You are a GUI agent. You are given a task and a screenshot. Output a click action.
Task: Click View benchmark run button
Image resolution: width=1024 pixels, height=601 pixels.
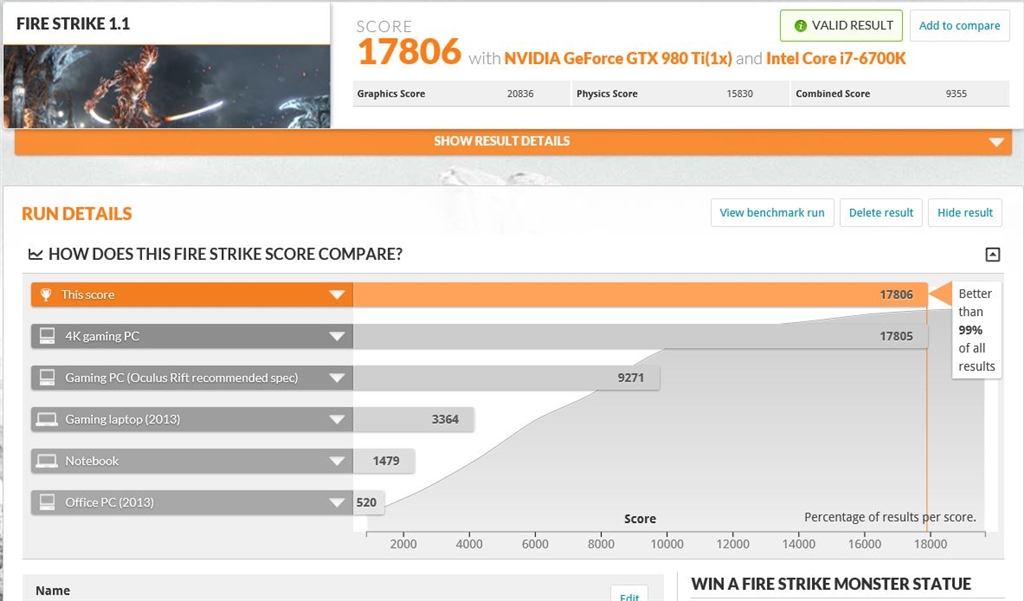pos(772,213)
